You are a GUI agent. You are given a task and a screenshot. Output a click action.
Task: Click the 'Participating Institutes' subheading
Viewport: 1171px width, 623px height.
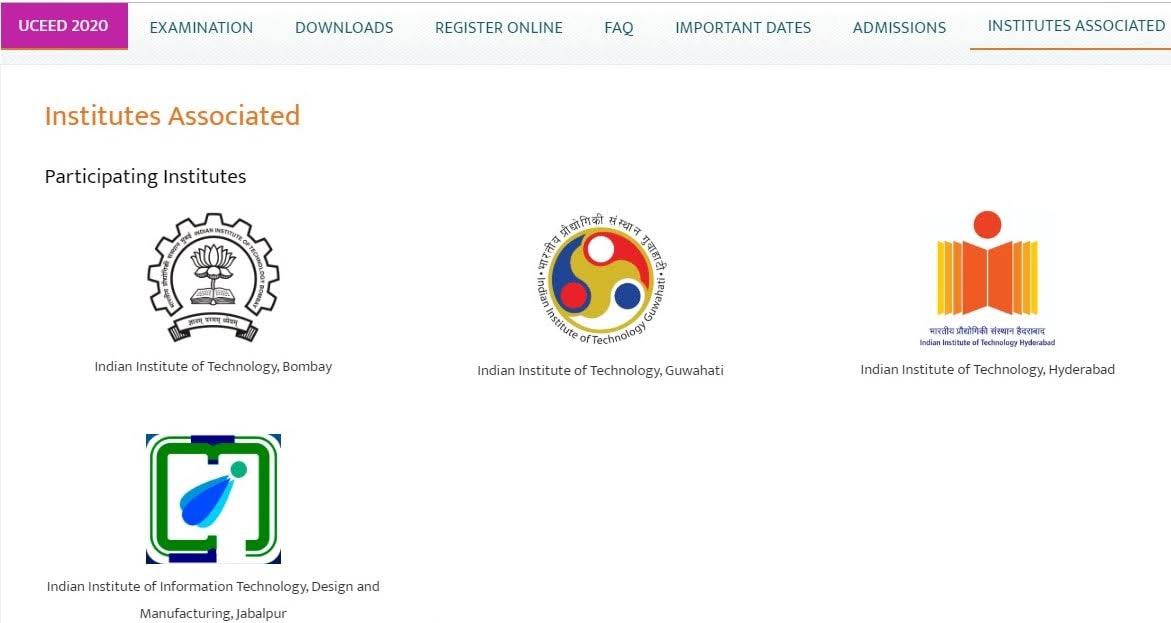[146, 177]
